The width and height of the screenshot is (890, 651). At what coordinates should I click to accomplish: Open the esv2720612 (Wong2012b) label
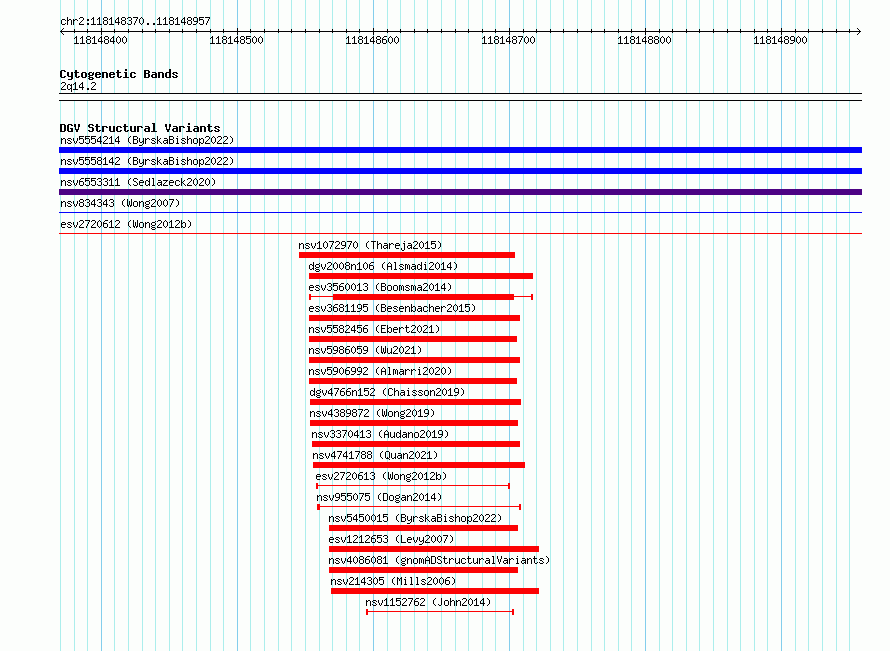[x=126, y=224]
